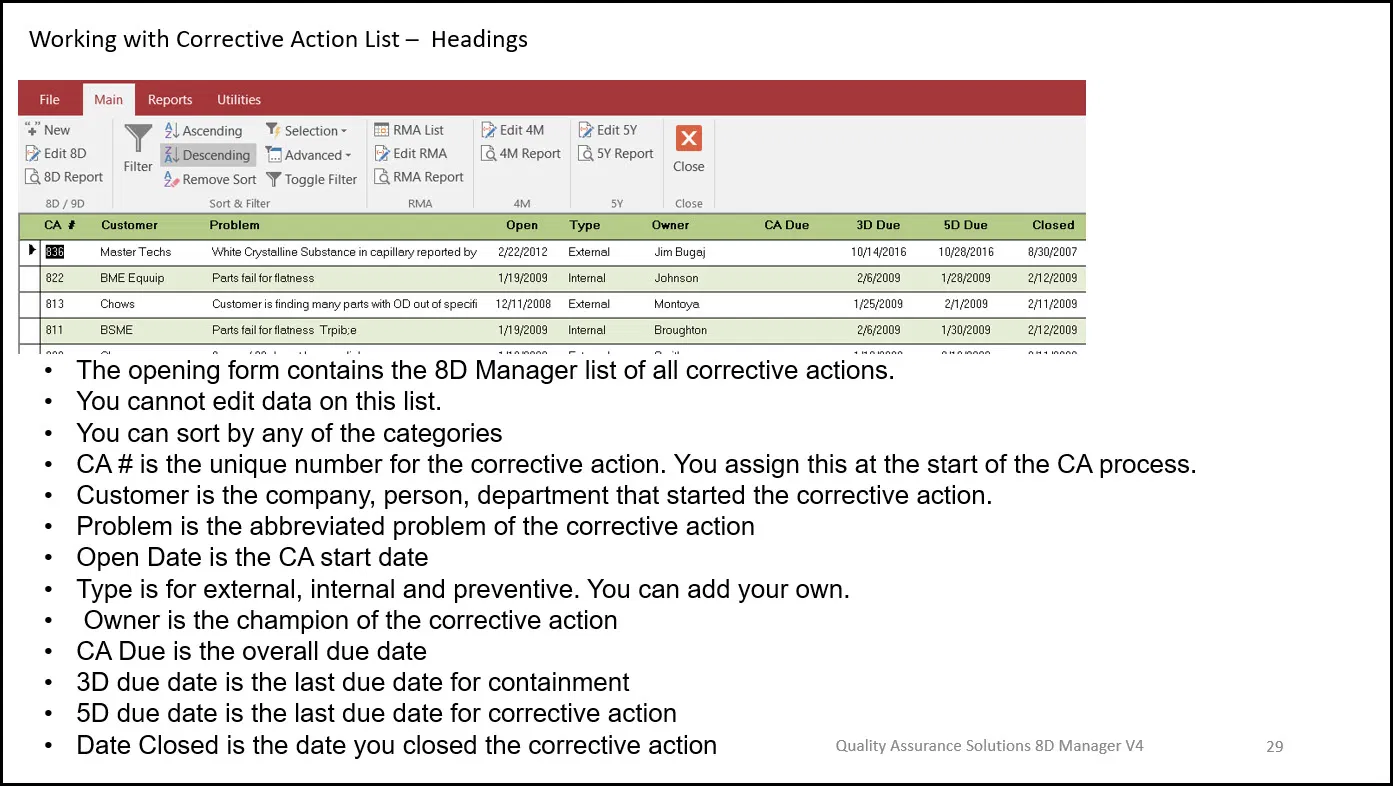Click the New corrective action icon
The width and height of the screenshot is (1393, 786).
[x=33, y=130]
